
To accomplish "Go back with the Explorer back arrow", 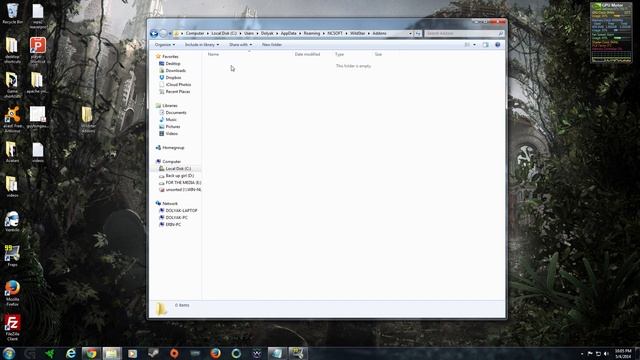I will click(x=154, y=33).
